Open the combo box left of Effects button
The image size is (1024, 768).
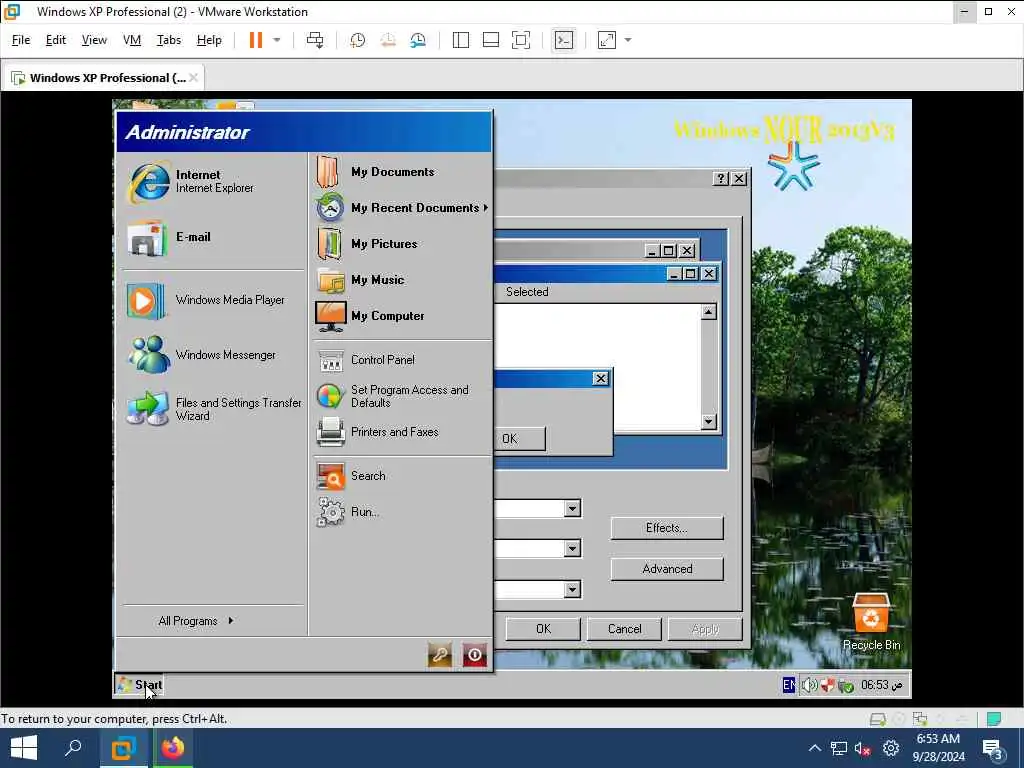[572, 549]
